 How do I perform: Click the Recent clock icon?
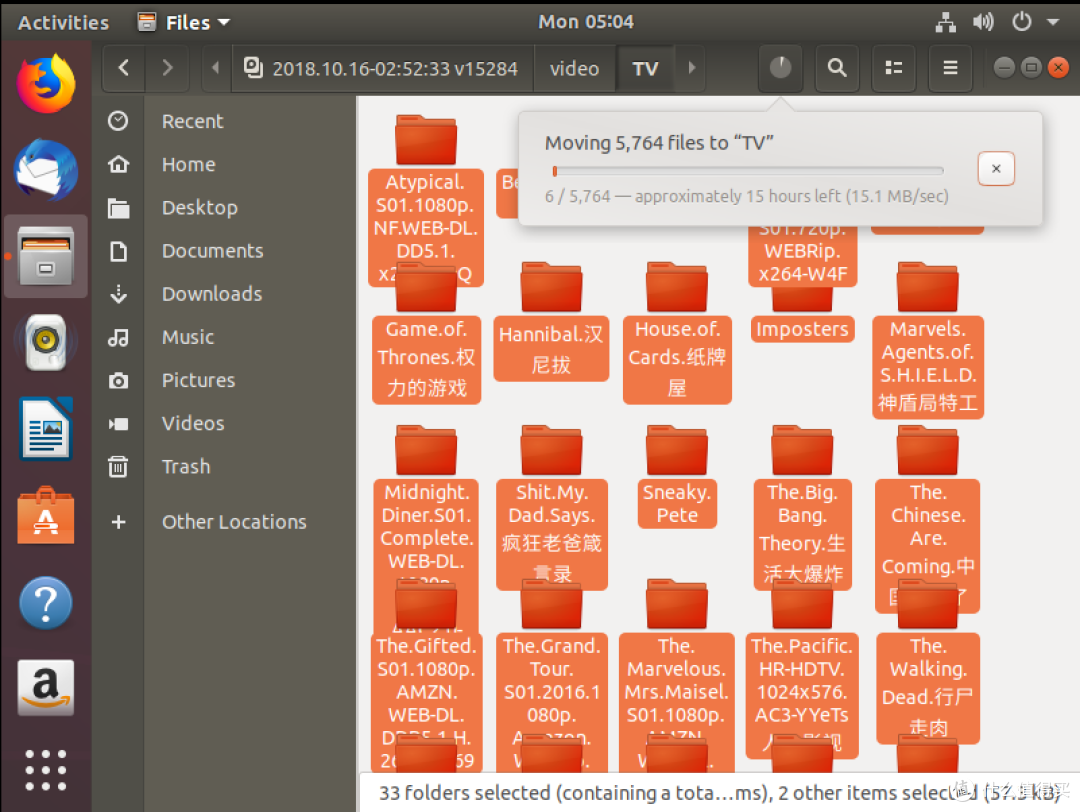[118, 121]
